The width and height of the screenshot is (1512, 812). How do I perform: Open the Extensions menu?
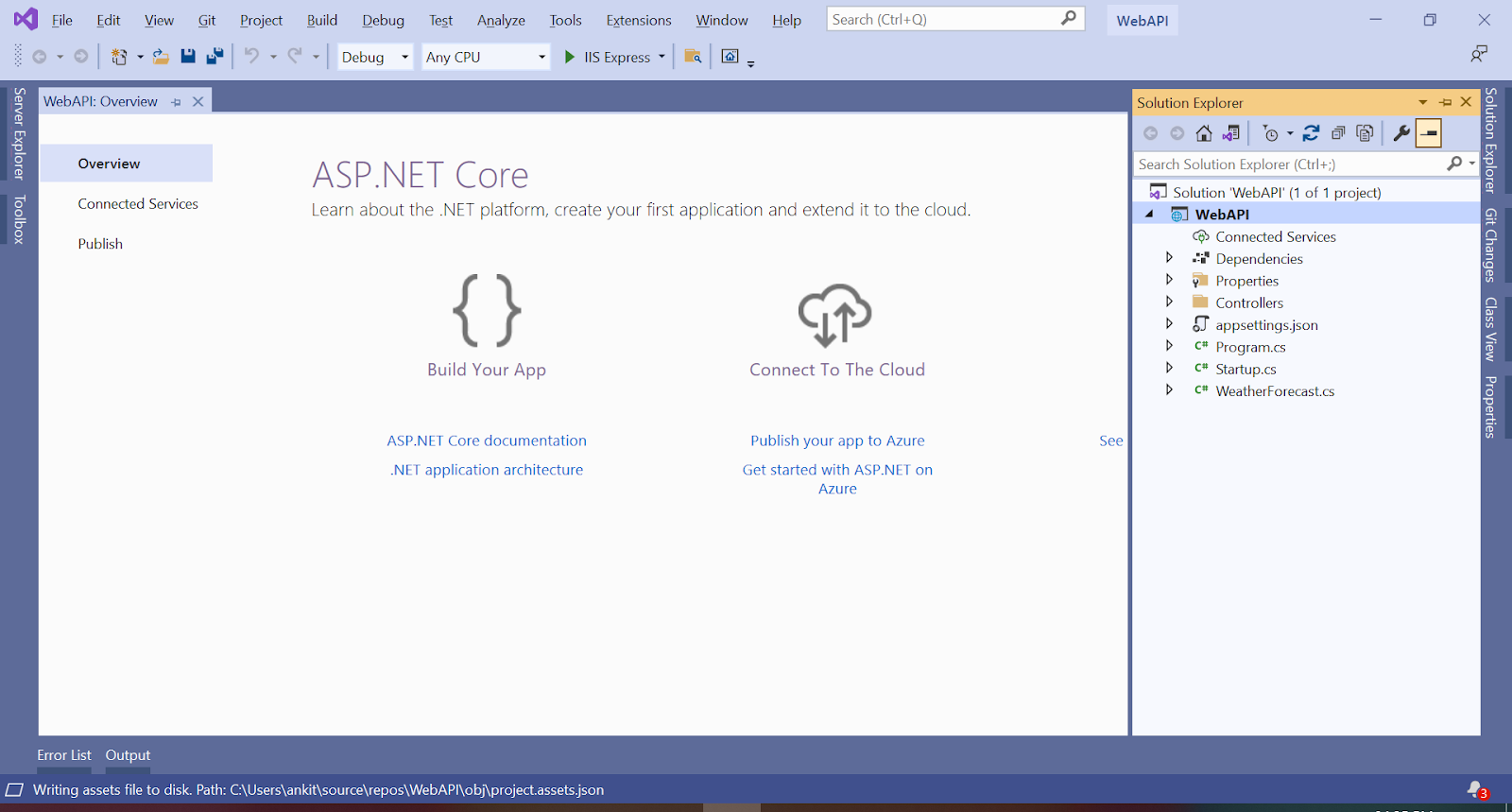tap(639, 20)
